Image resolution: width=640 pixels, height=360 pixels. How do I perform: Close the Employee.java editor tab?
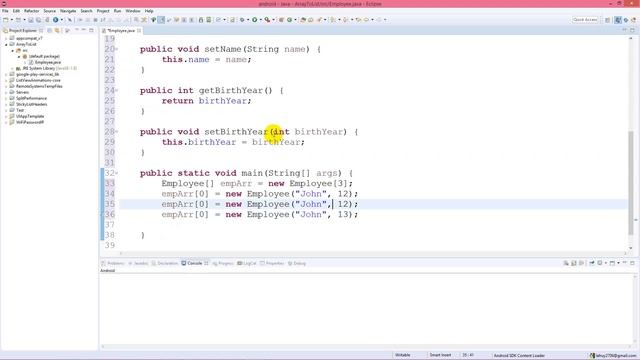pos(139,31)
